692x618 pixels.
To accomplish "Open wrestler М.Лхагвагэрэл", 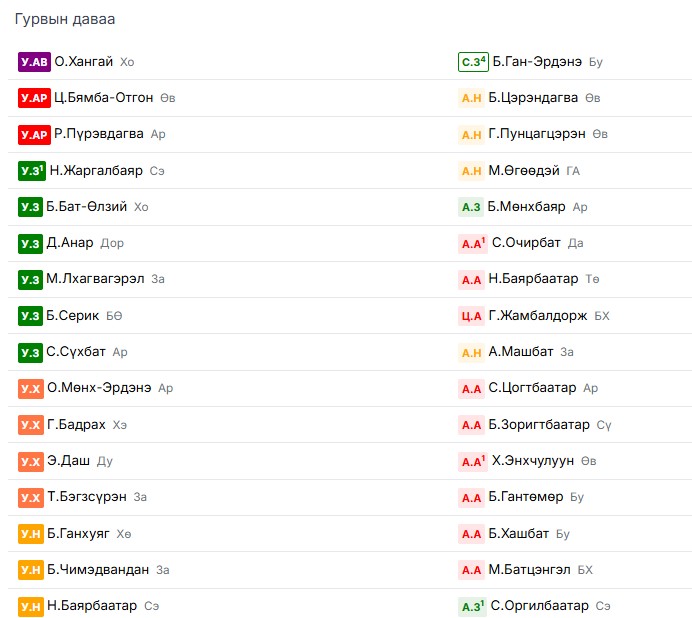I will [x=95, y=279].
